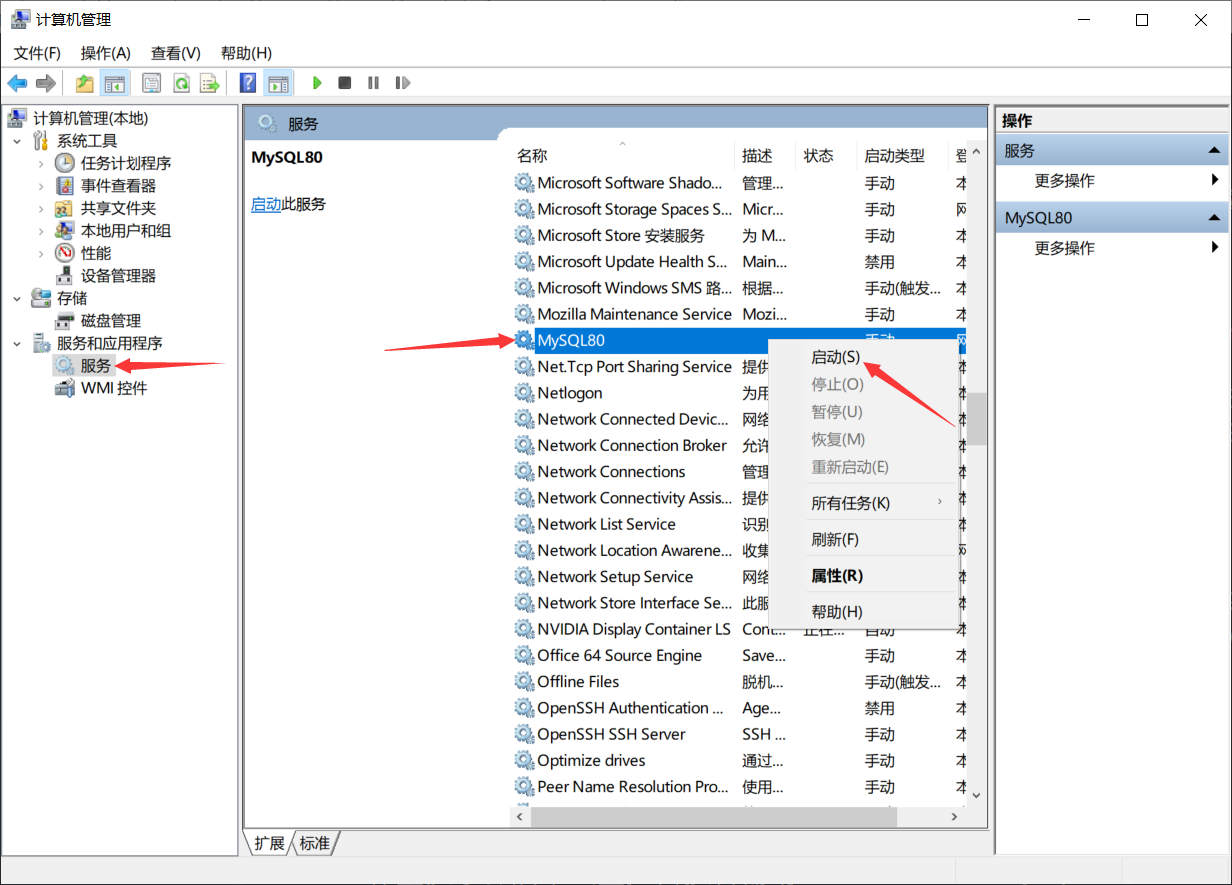Click 更多操作 under 服务 in 操作 pane
1232x885 pixels.
click(1064, 181)
